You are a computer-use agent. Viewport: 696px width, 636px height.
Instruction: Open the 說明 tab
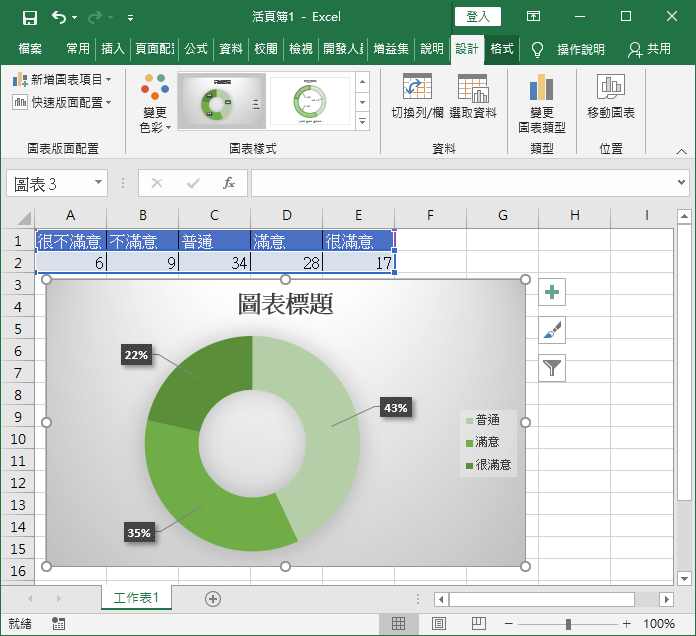pyautogui.click(x=432, y=48)
